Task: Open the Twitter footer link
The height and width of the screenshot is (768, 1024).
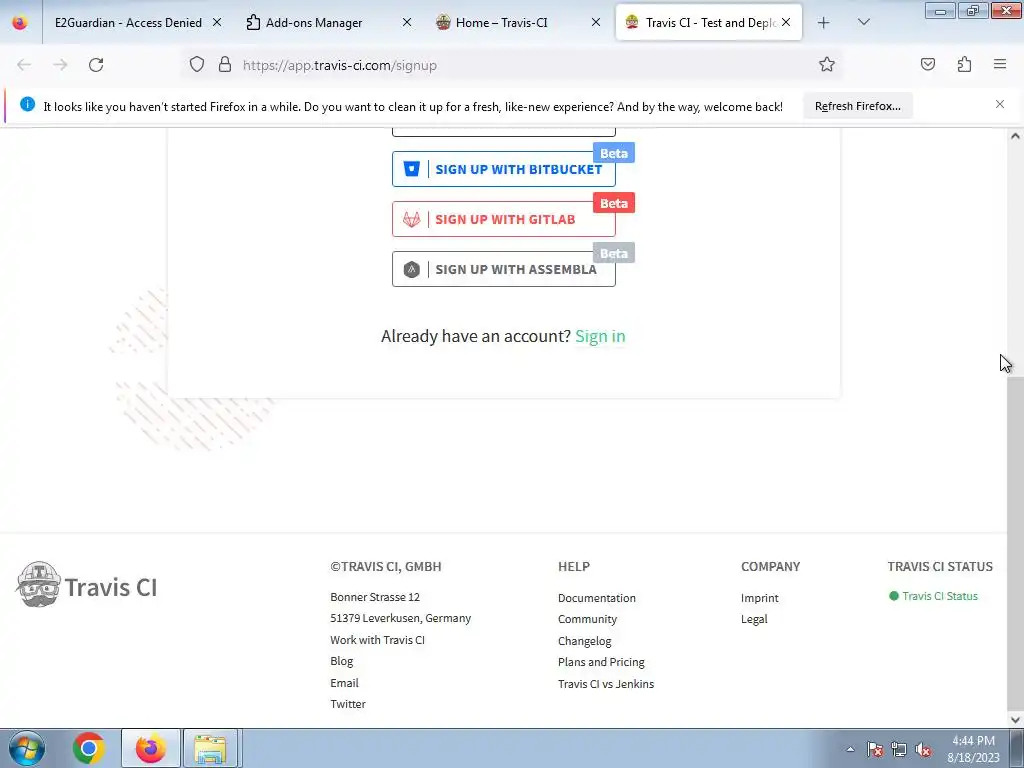Action: click(348, 704)
